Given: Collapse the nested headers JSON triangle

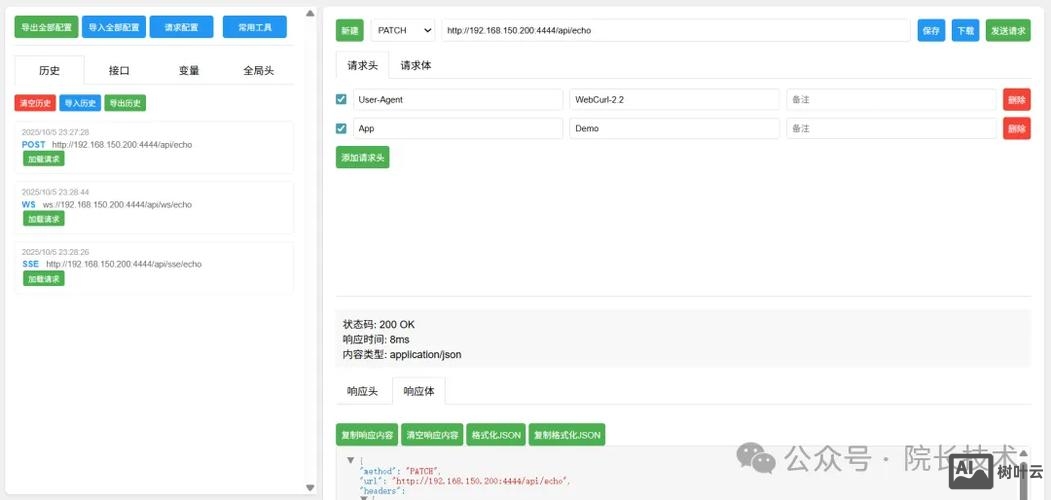Looking at the screenshot, I should point(363,496).
